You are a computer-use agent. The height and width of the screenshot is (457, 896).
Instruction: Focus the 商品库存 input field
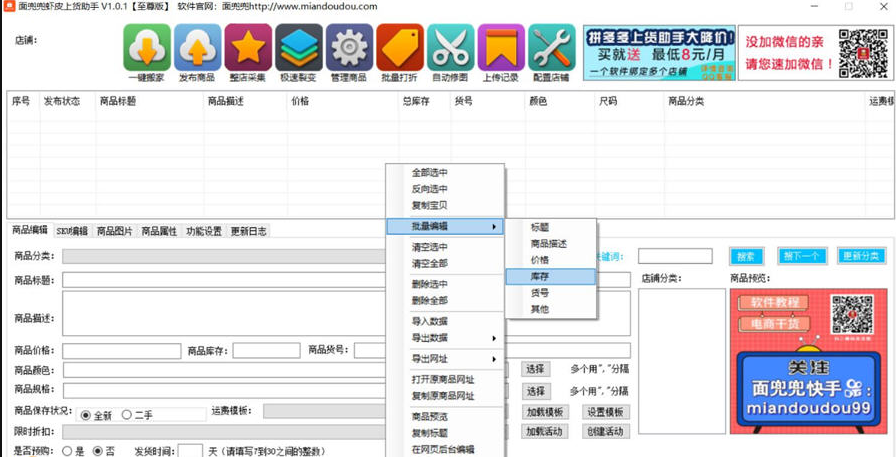(266, 351)
